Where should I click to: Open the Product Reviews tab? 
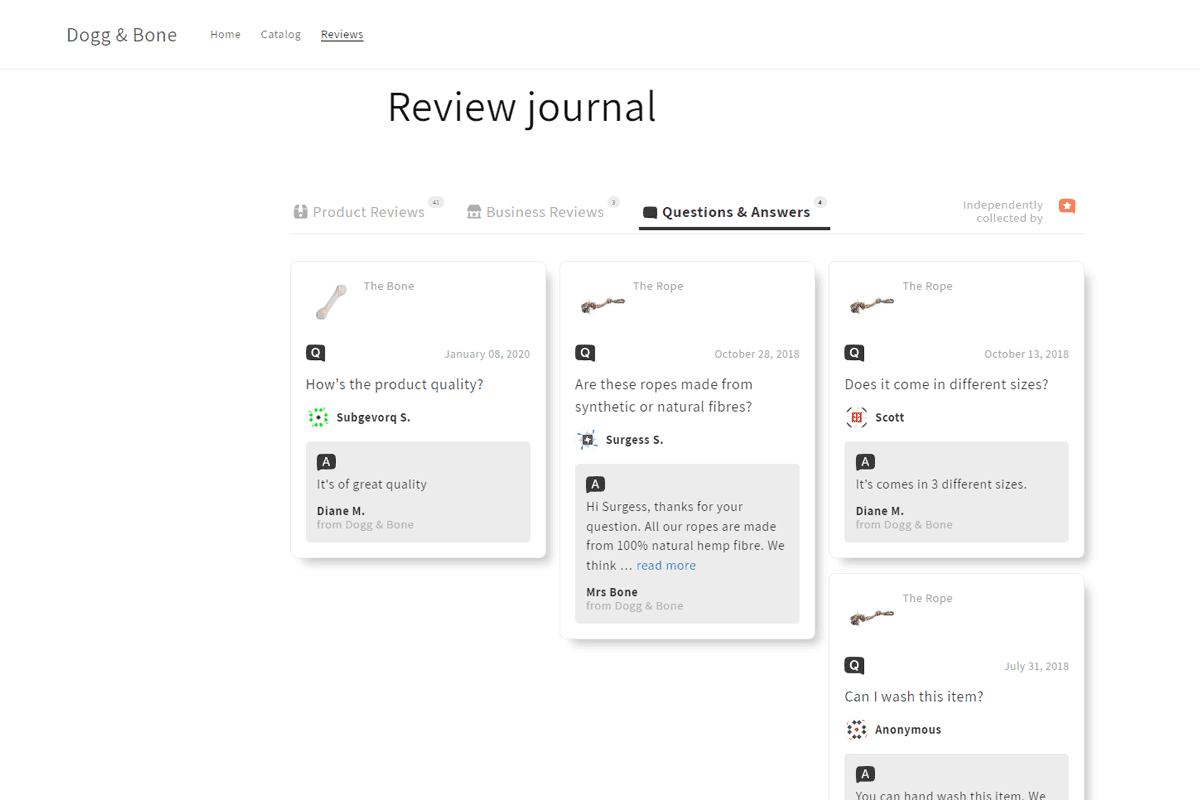pos(367,211)
